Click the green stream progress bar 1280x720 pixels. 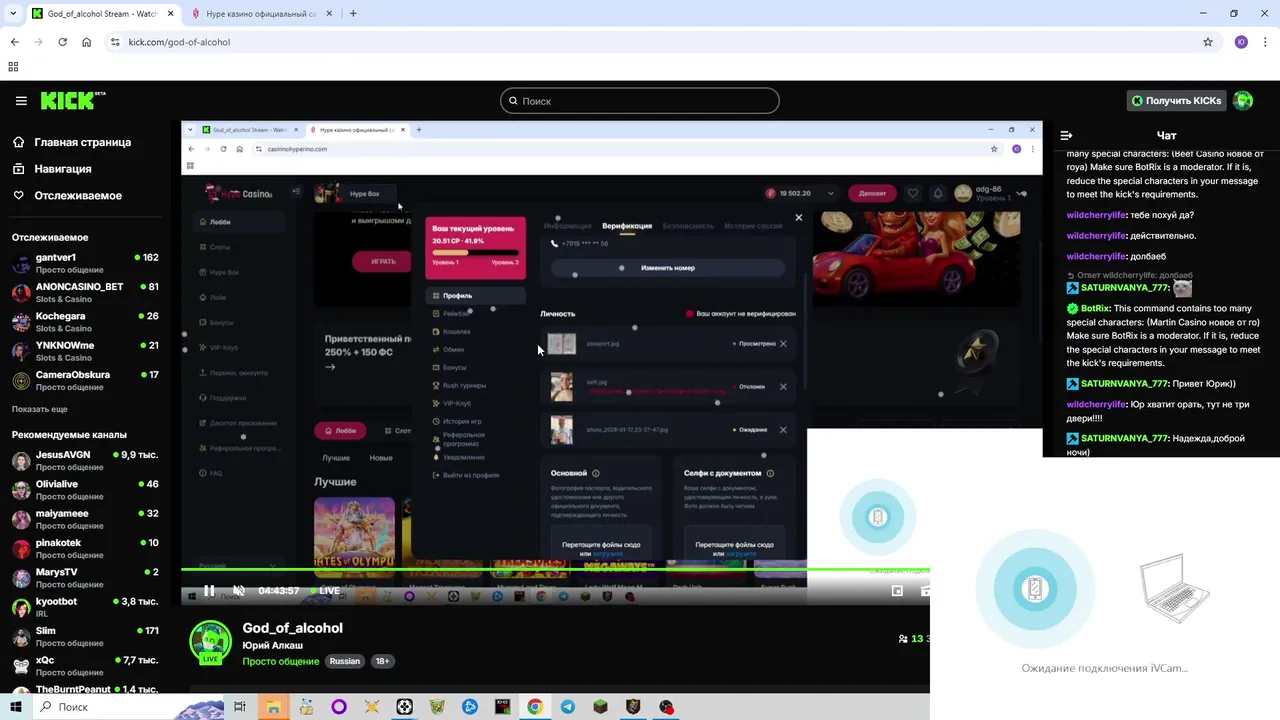[555, 570]
